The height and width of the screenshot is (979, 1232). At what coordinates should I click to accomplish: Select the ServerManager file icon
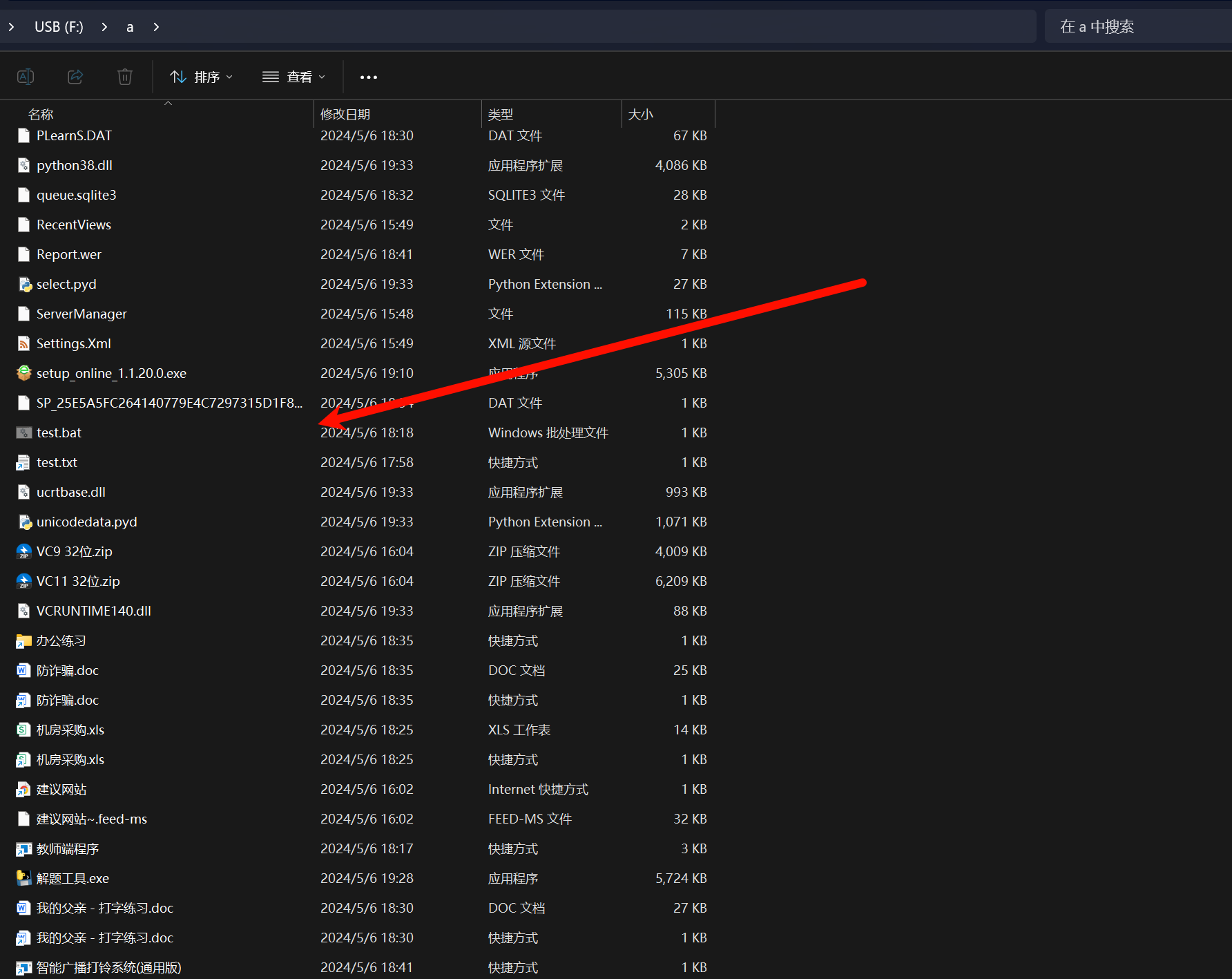[x=24, y=314]
